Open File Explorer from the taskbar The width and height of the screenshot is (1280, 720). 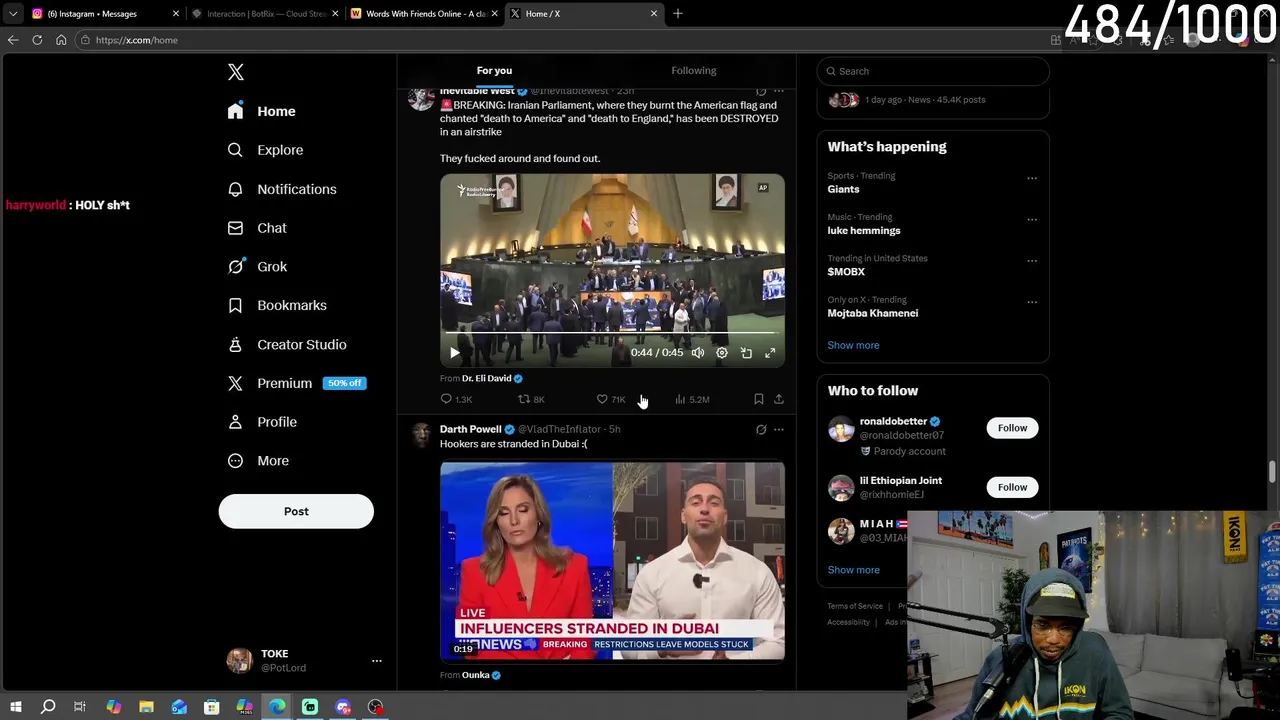click(146, 707)
